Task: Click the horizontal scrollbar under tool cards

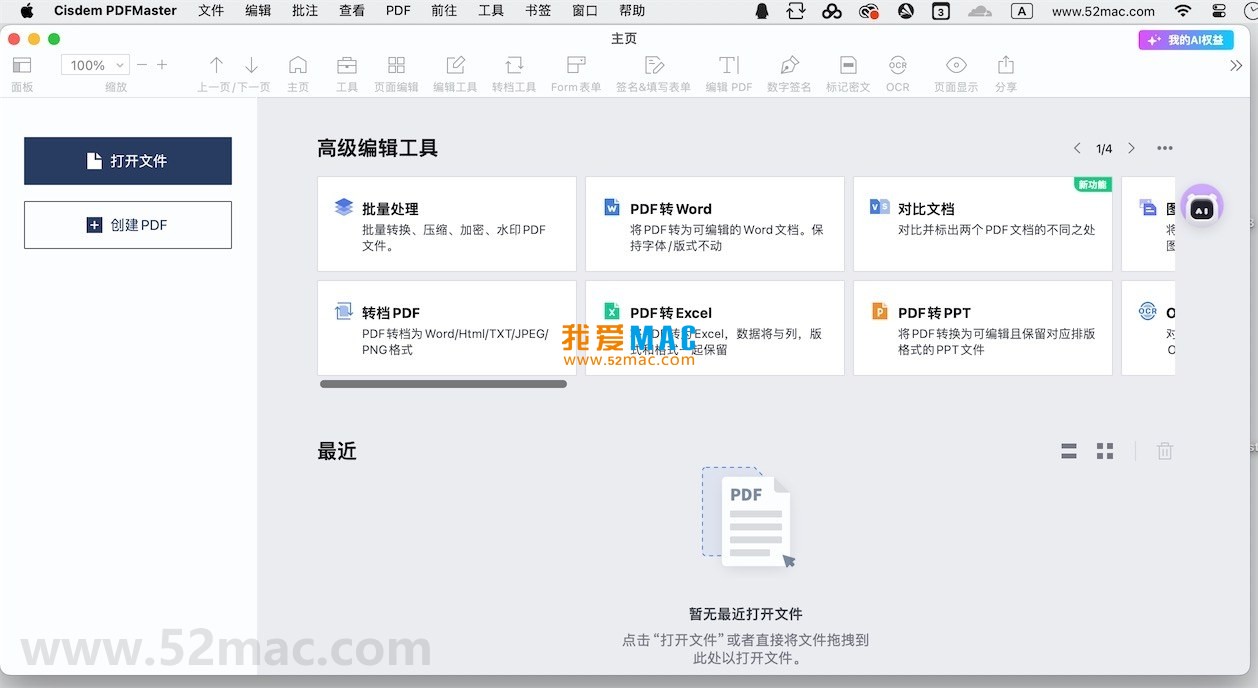Action: (x=443, y=384)
